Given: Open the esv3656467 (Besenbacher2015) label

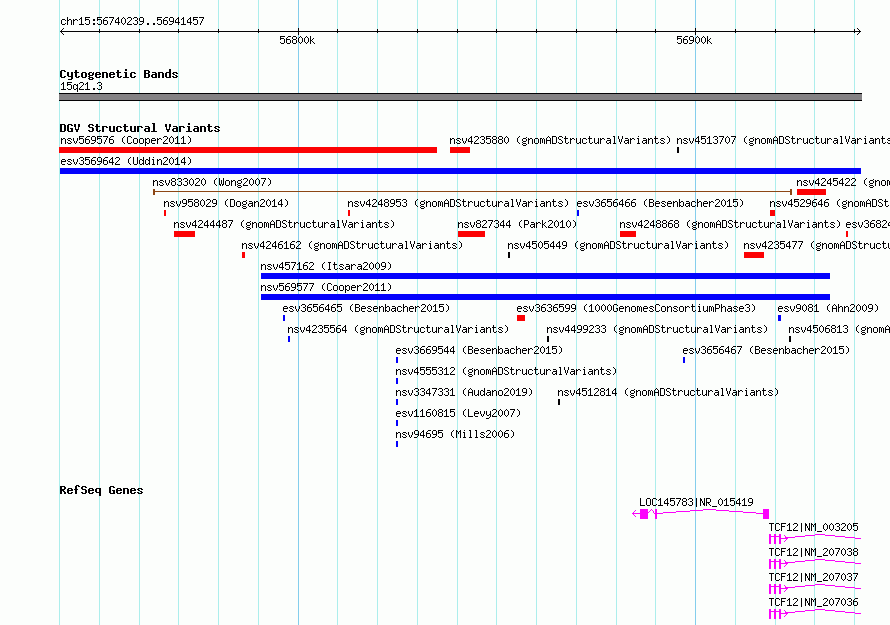Looking at the screenshot, I should click(x=766, y=350).
